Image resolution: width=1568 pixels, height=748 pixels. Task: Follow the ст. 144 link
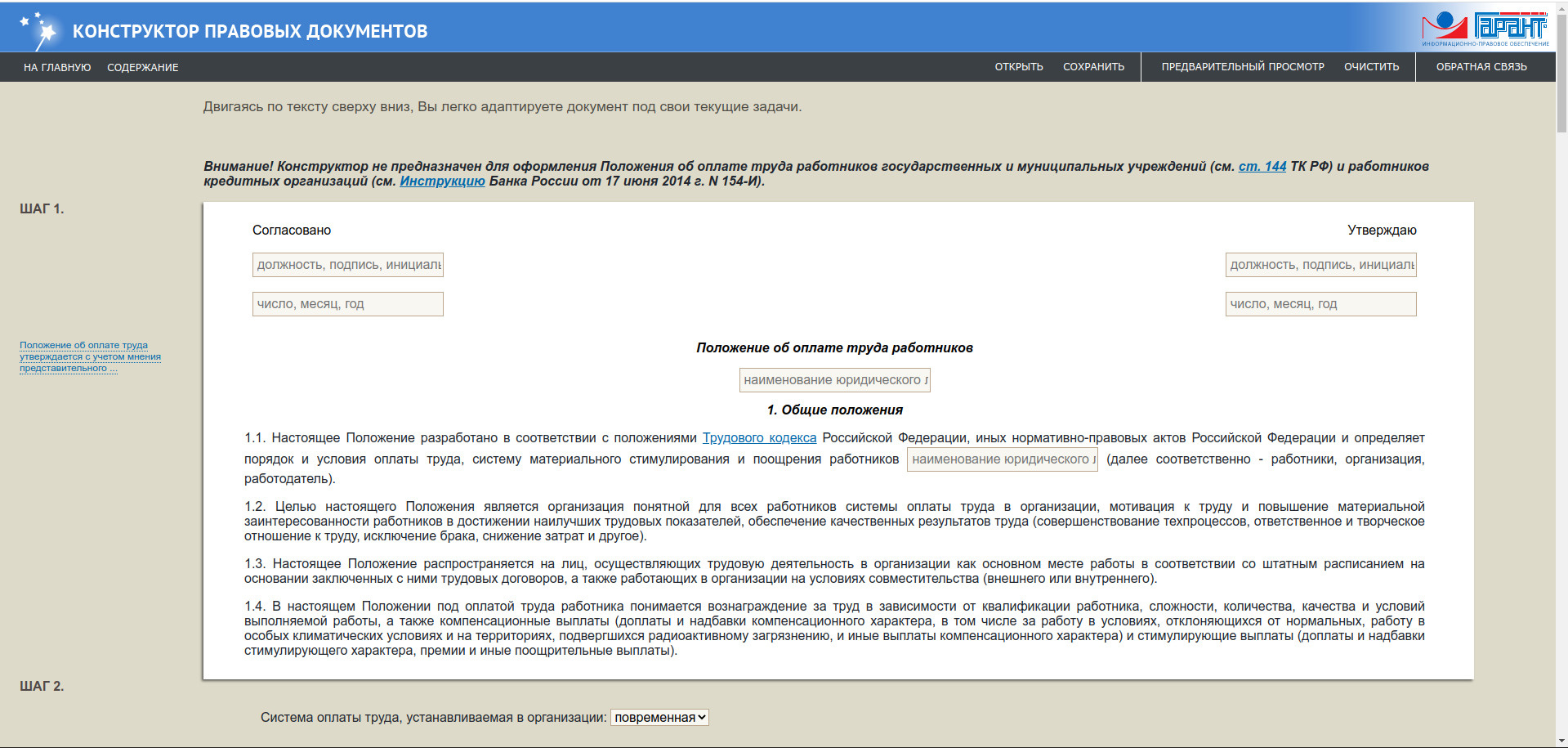click(1262, 166)
